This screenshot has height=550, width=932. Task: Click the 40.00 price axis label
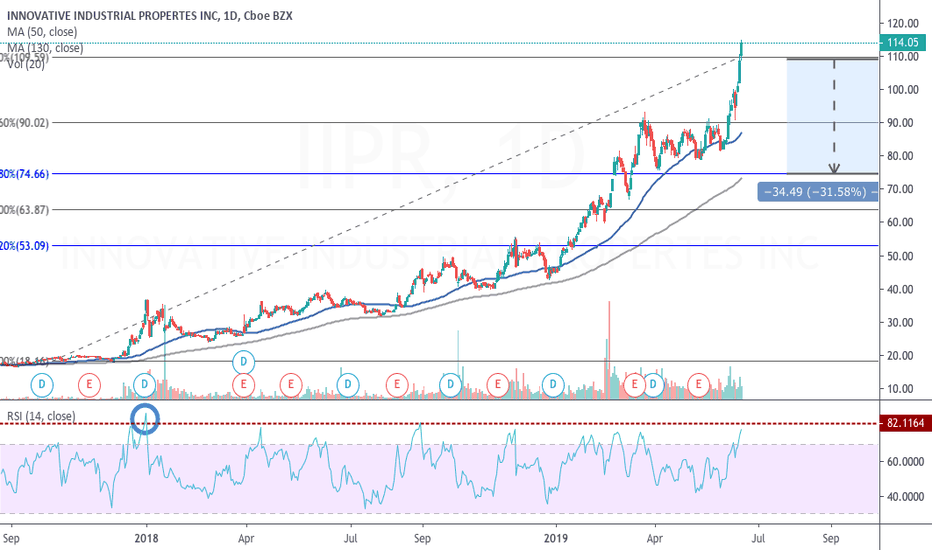(899, 289)
